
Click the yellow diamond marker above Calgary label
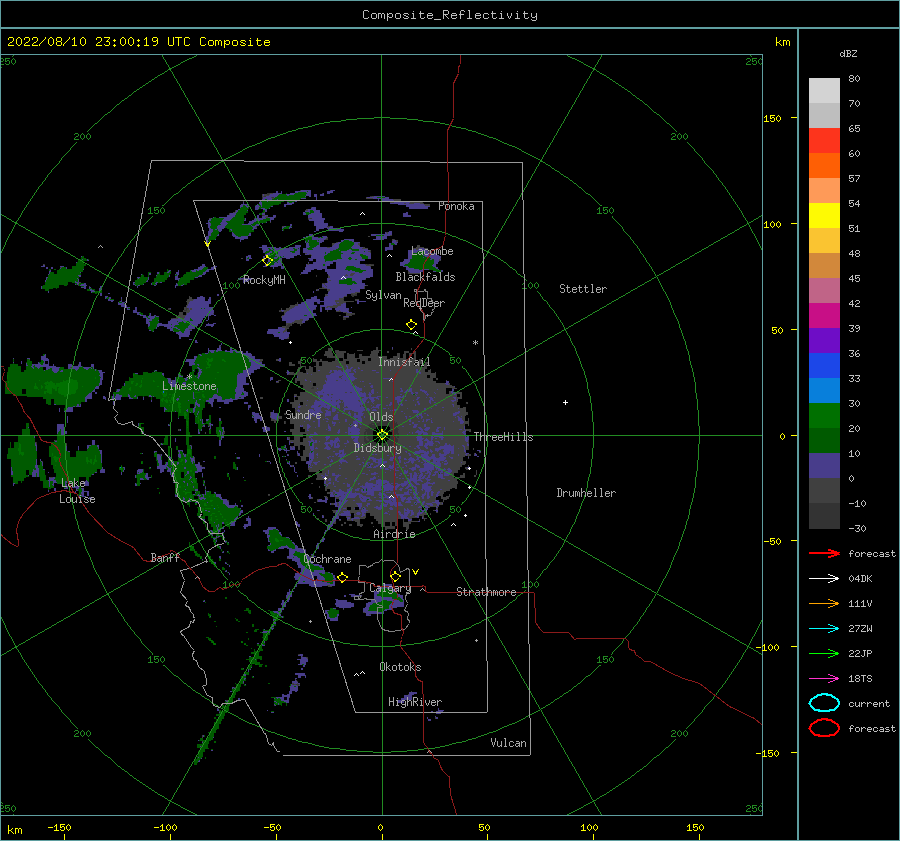tap(395, 576)
